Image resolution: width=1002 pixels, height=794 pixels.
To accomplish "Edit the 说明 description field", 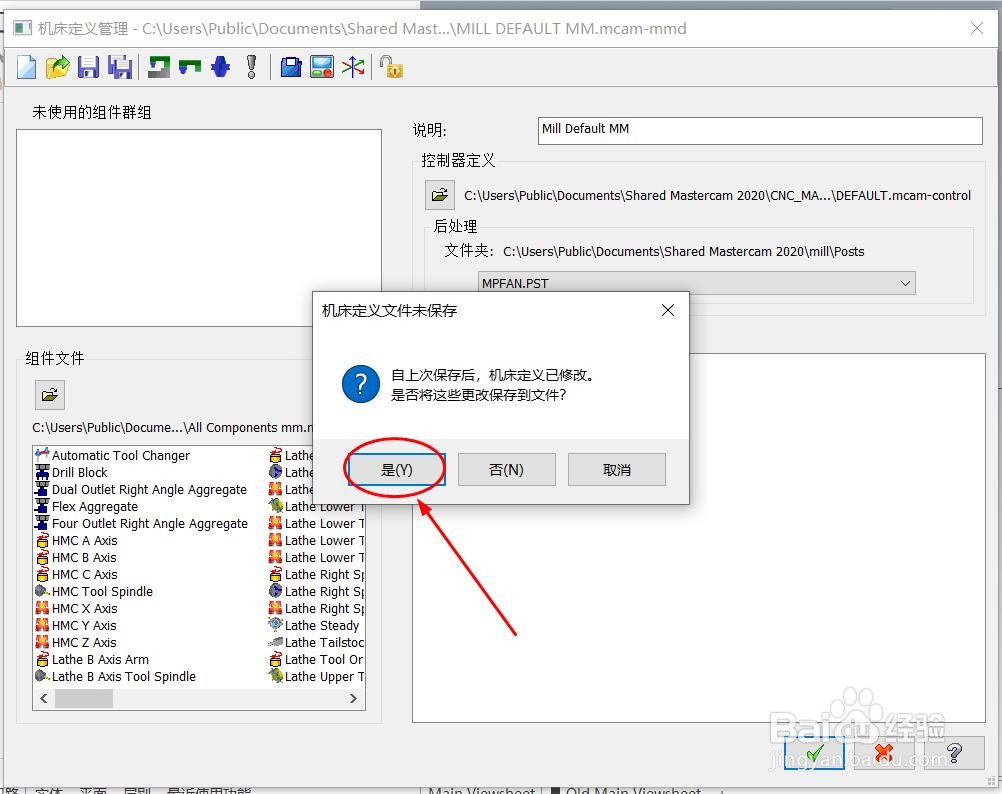I will pyautogui.click(x=760, y=130).
